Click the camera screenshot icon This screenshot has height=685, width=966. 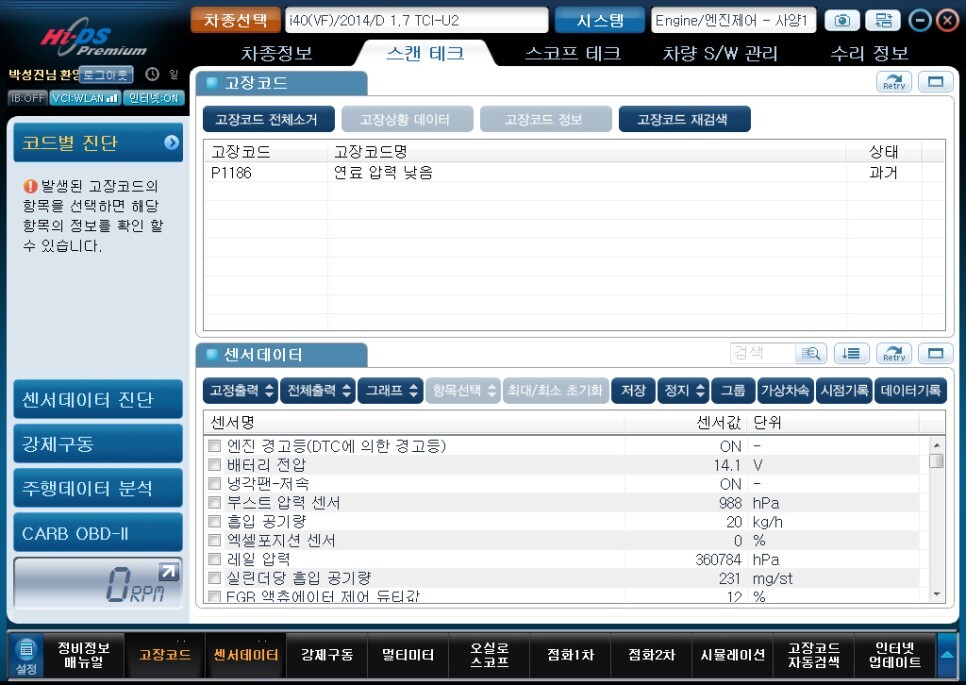tap(842, 20)
